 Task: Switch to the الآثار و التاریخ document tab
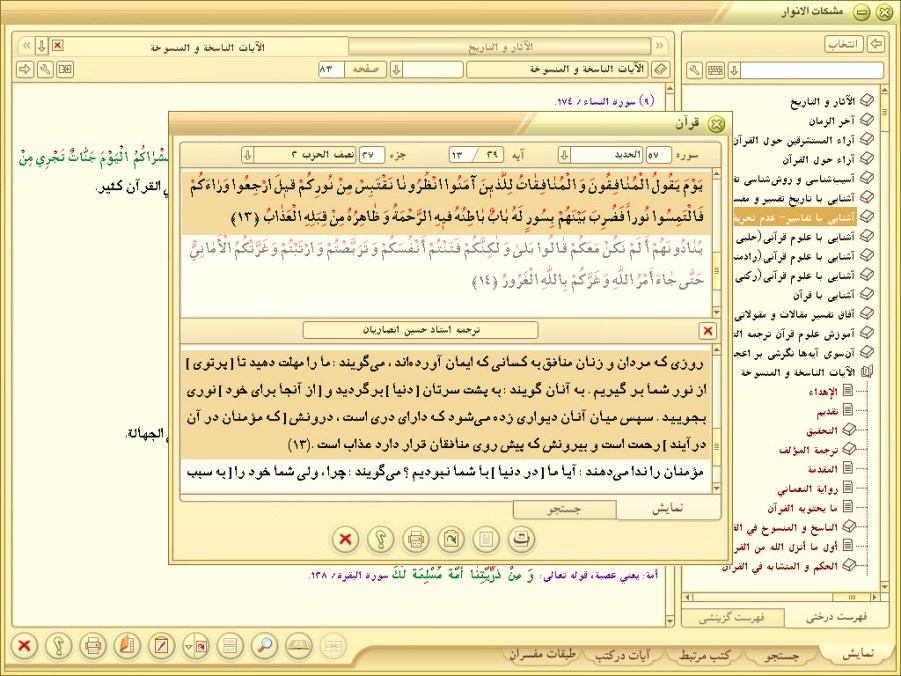(x=500, y=46)
